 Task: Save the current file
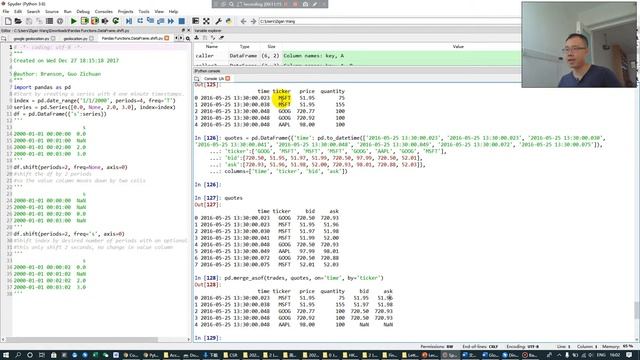point(29,21)
